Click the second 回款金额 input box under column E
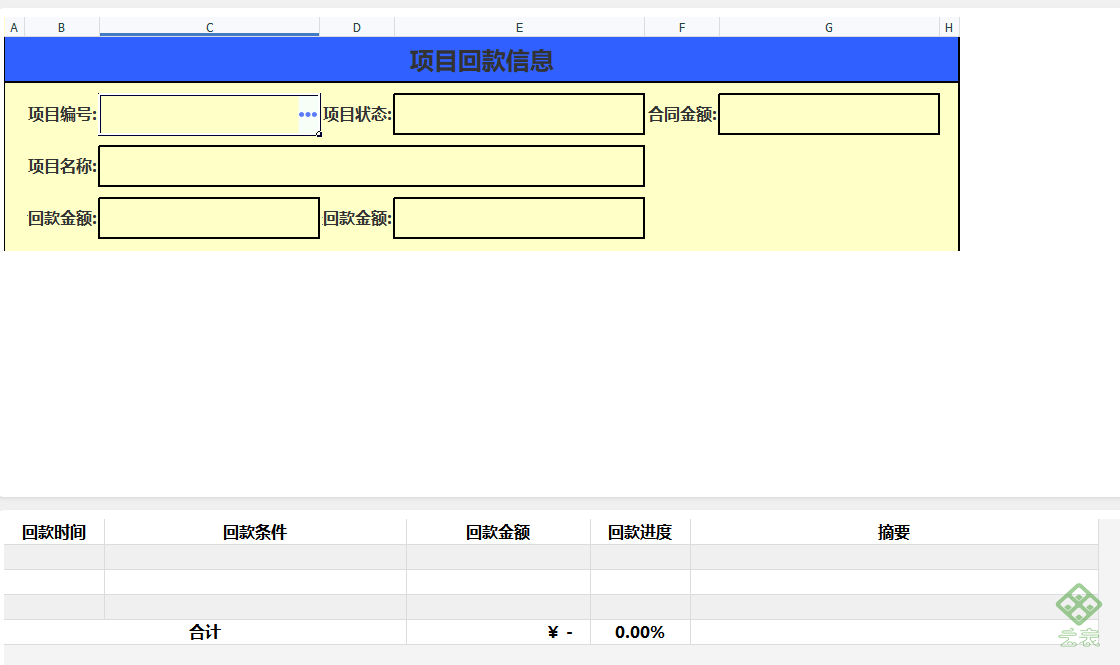 pos(519,218)
